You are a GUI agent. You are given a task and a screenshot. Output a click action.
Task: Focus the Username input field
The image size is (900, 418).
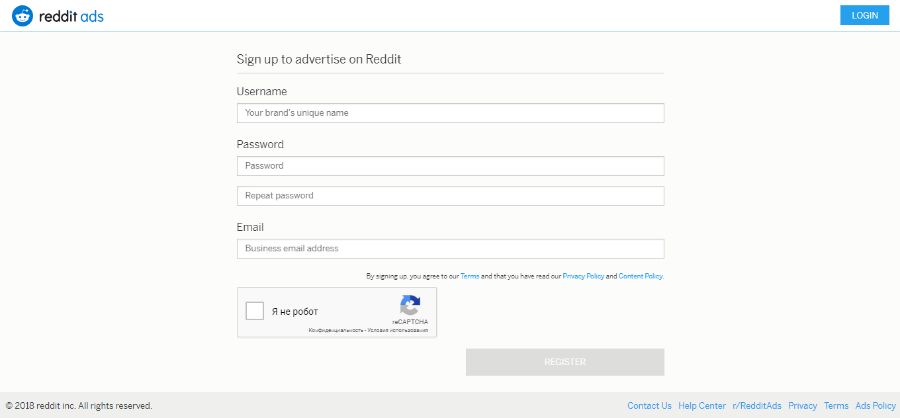click(450, 113)
